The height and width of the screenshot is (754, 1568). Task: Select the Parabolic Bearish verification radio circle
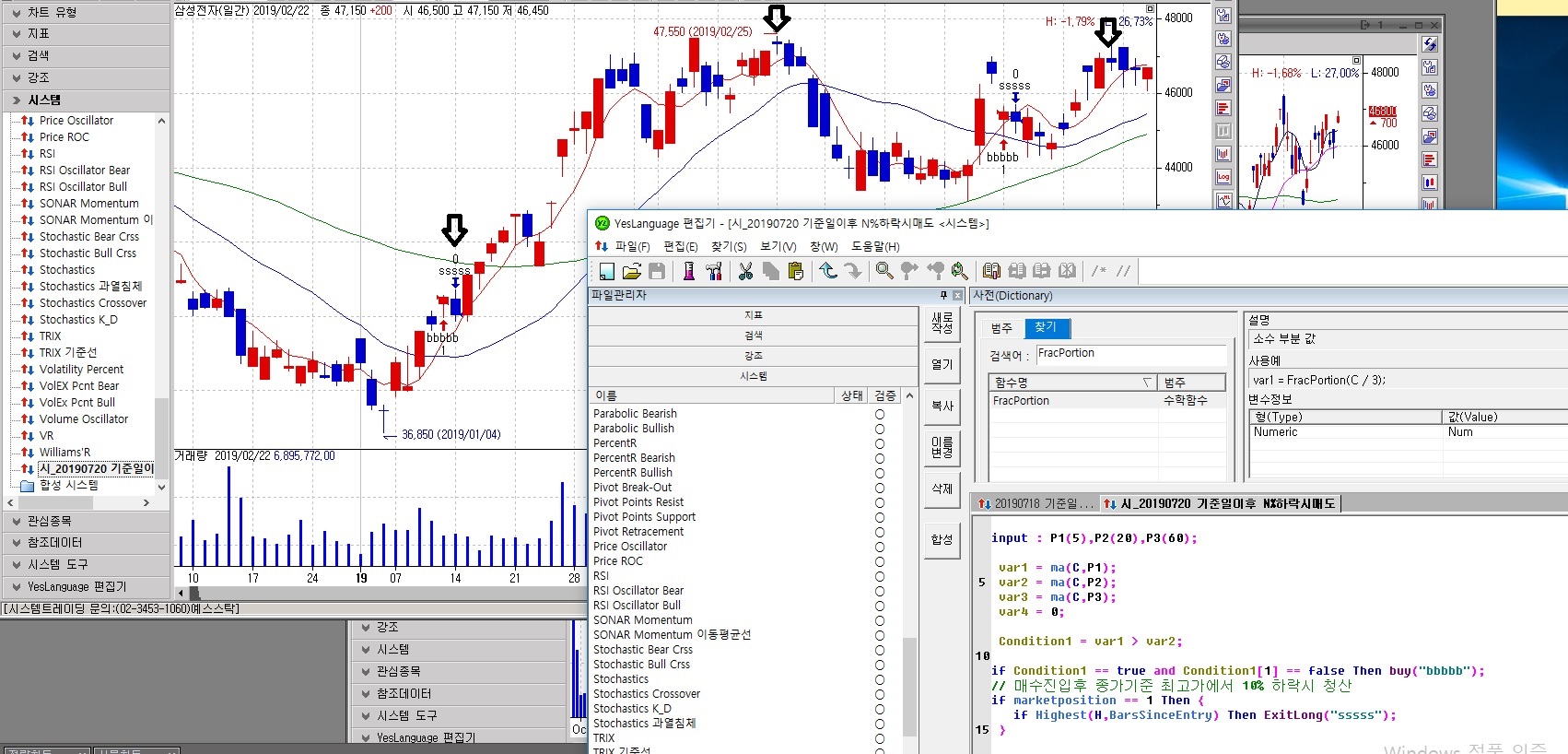pos(880,415)
